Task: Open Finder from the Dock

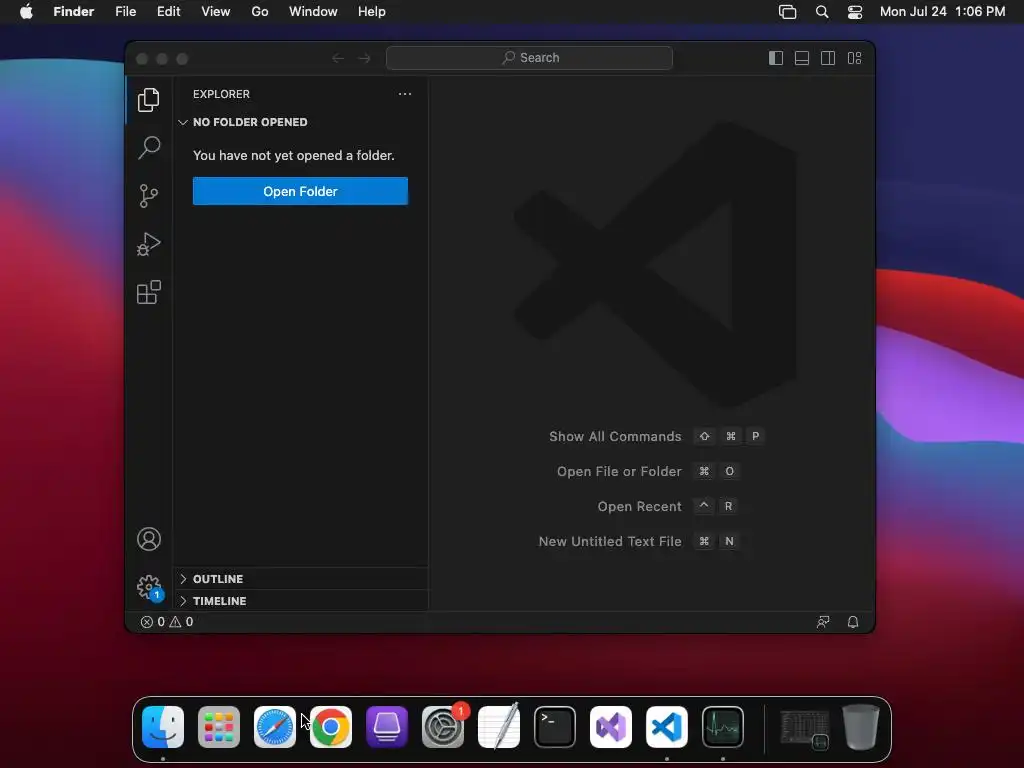Action: click(x=163, y=727)
